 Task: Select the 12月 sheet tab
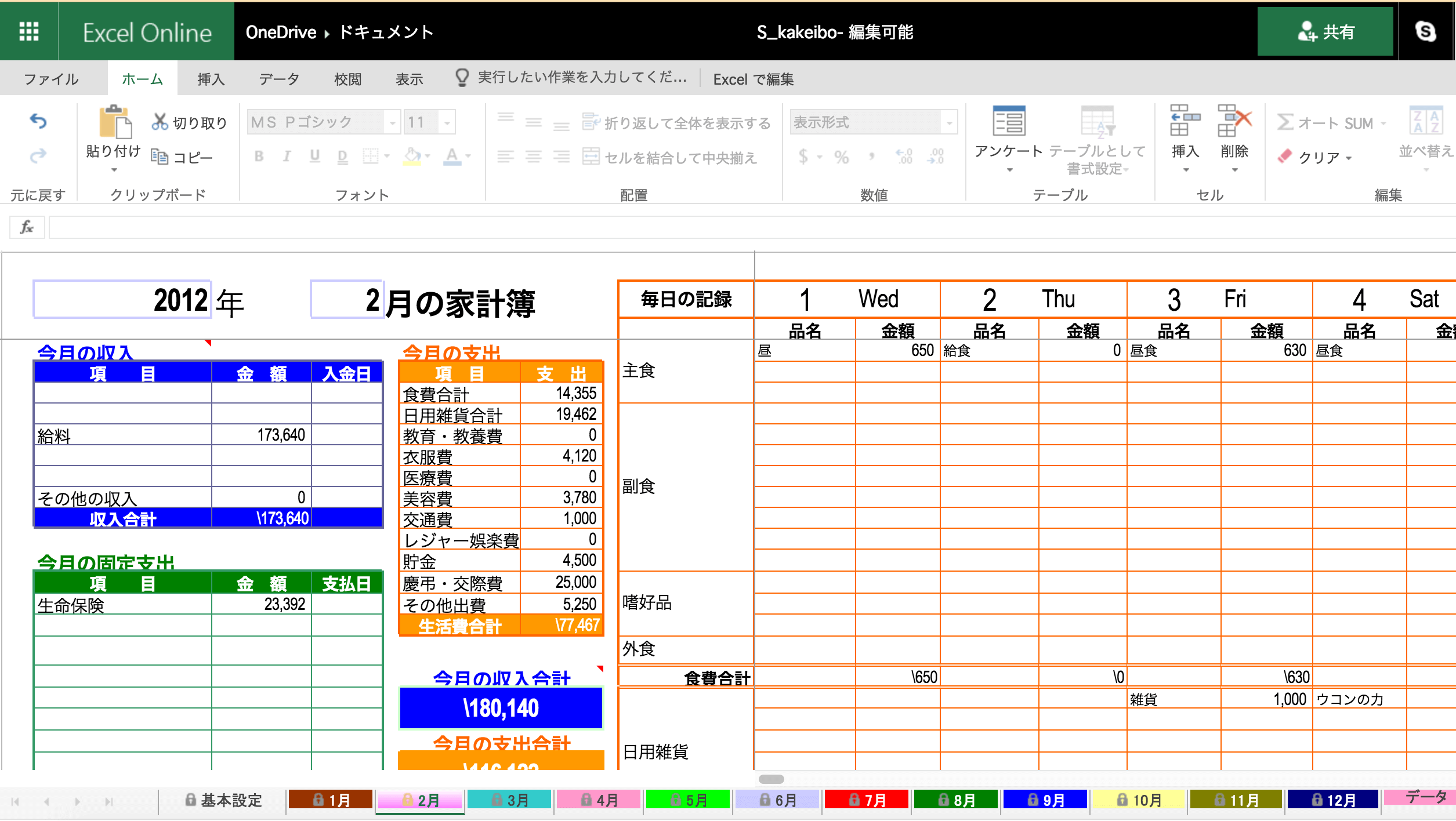click(x=1333, y=800)
